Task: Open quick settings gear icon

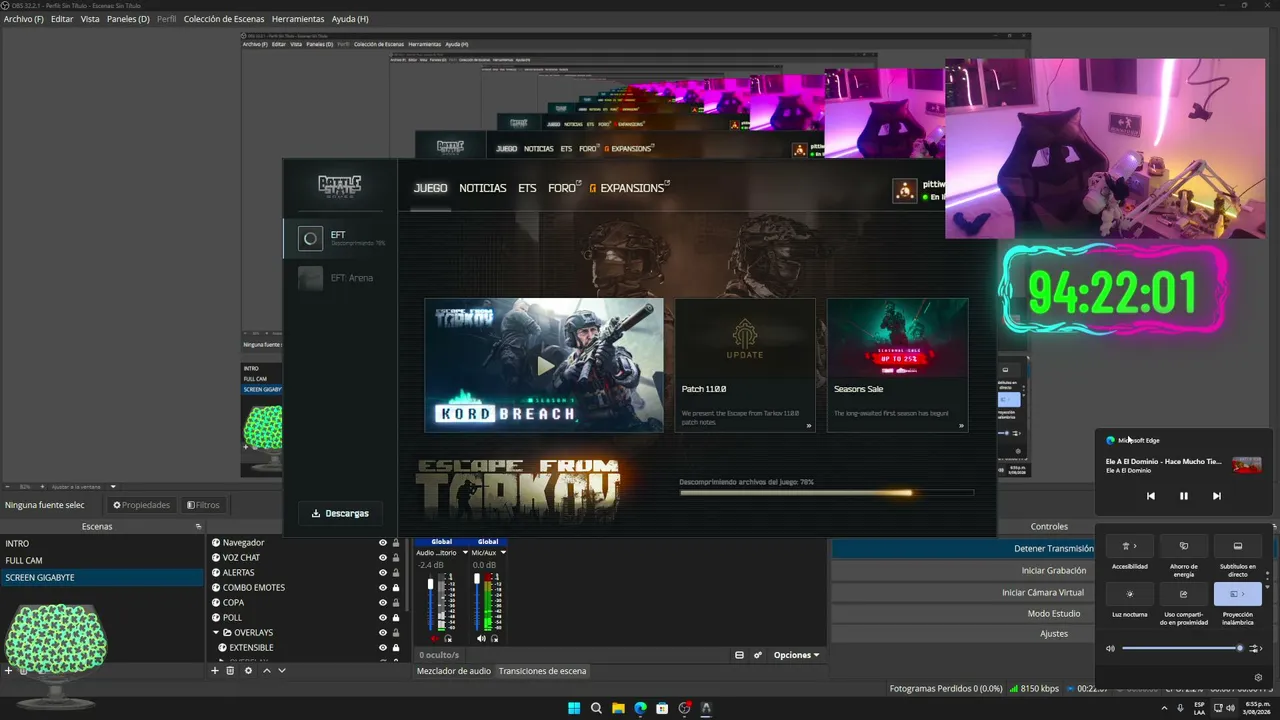Action: 1258,677
